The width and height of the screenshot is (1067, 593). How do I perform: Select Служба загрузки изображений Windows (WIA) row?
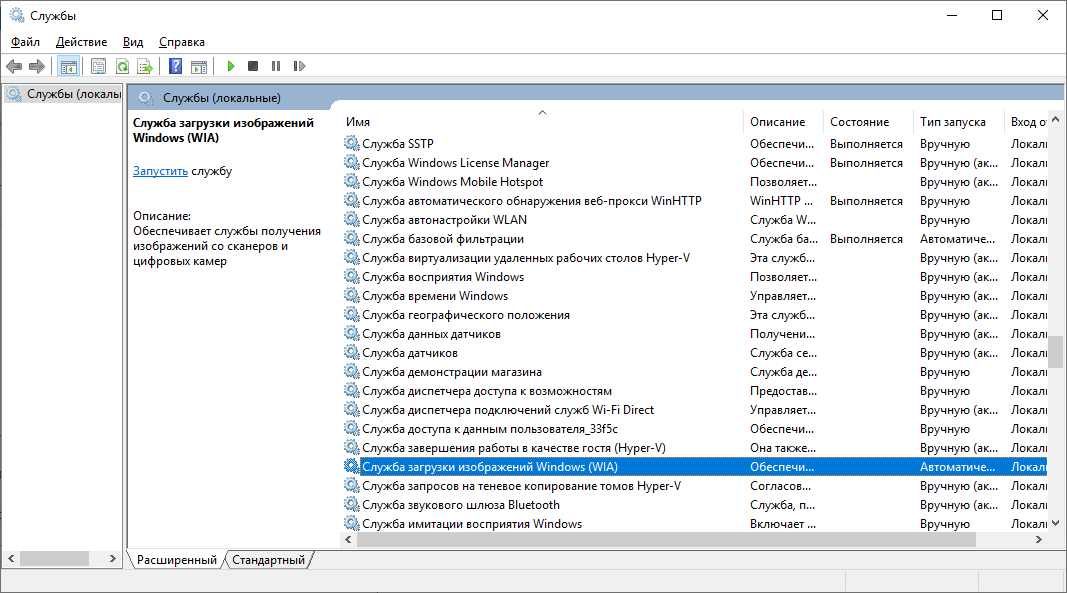(x=695, y=466)
